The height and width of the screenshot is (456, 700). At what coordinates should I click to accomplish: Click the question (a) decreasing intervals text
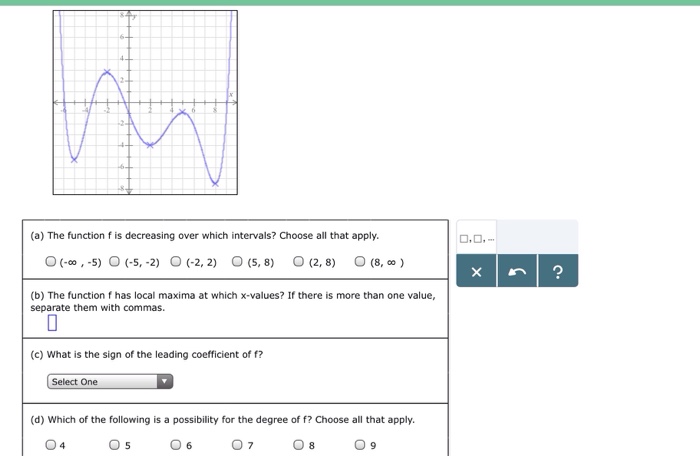(x=204, y=235)
